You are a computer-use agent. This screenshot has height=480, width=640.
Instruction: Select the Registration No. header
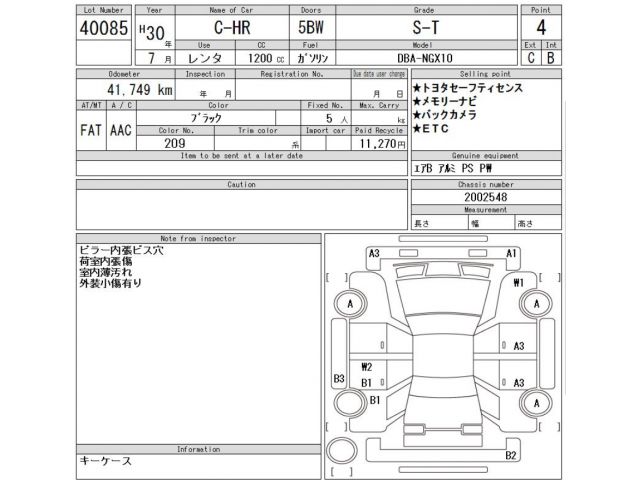click(292, 74)
